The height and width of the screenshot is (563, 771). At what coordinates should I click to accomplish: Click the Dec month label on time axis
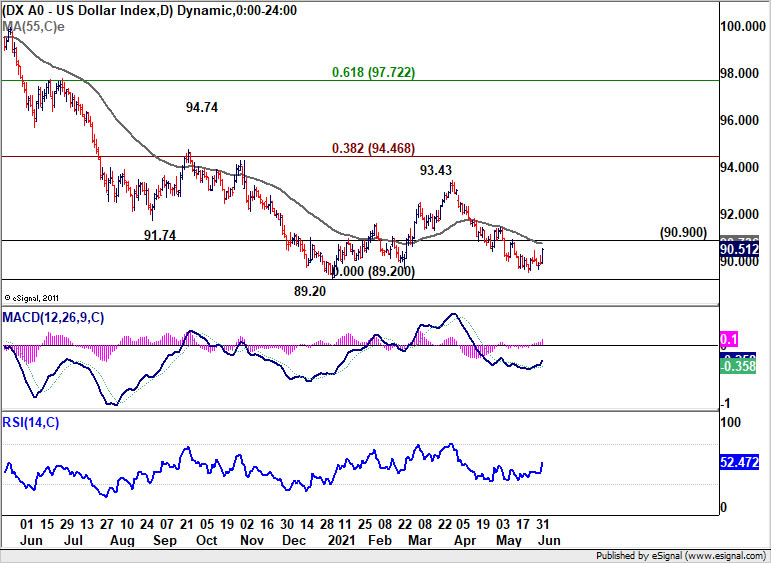point(295,540)
